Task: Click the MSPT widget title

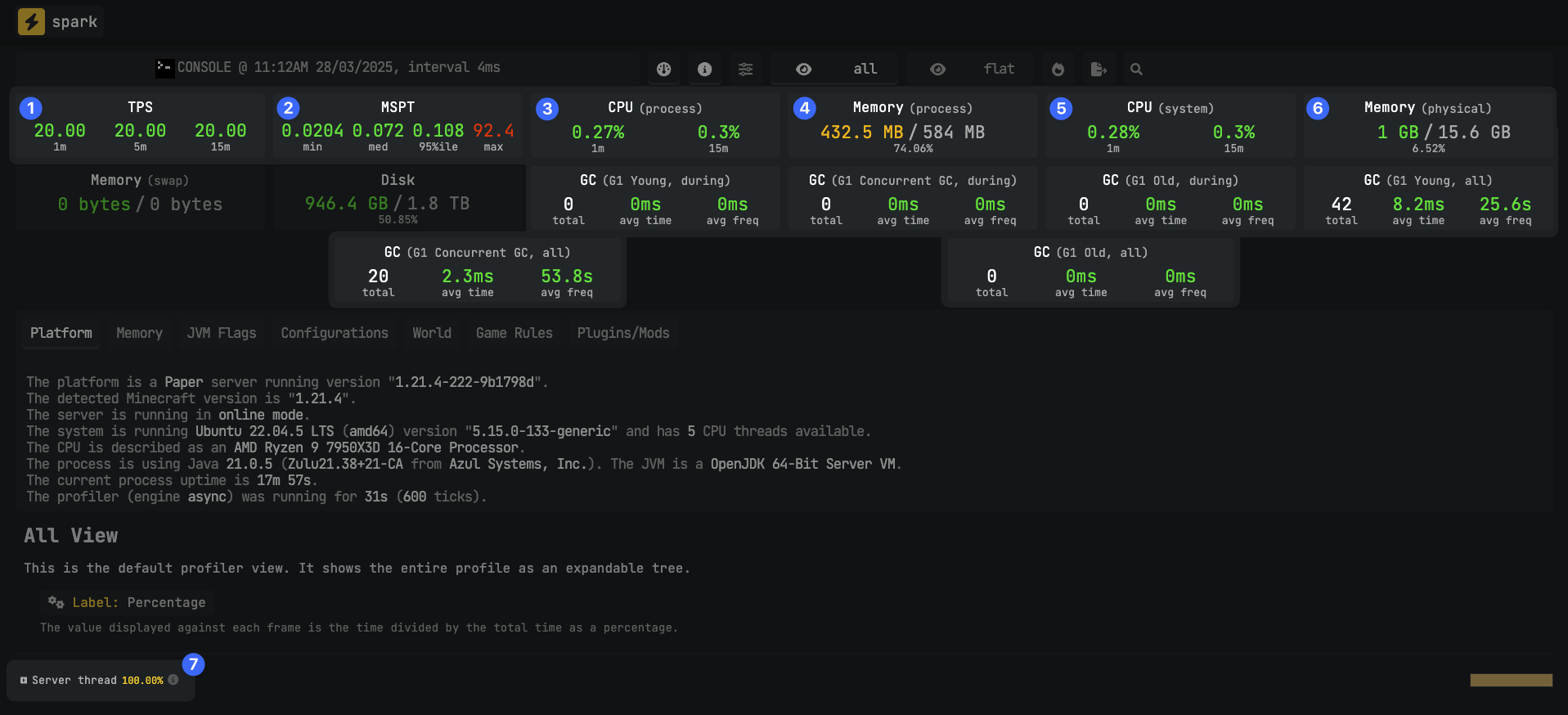Action: pyautogui.click(x=398, y=107)
